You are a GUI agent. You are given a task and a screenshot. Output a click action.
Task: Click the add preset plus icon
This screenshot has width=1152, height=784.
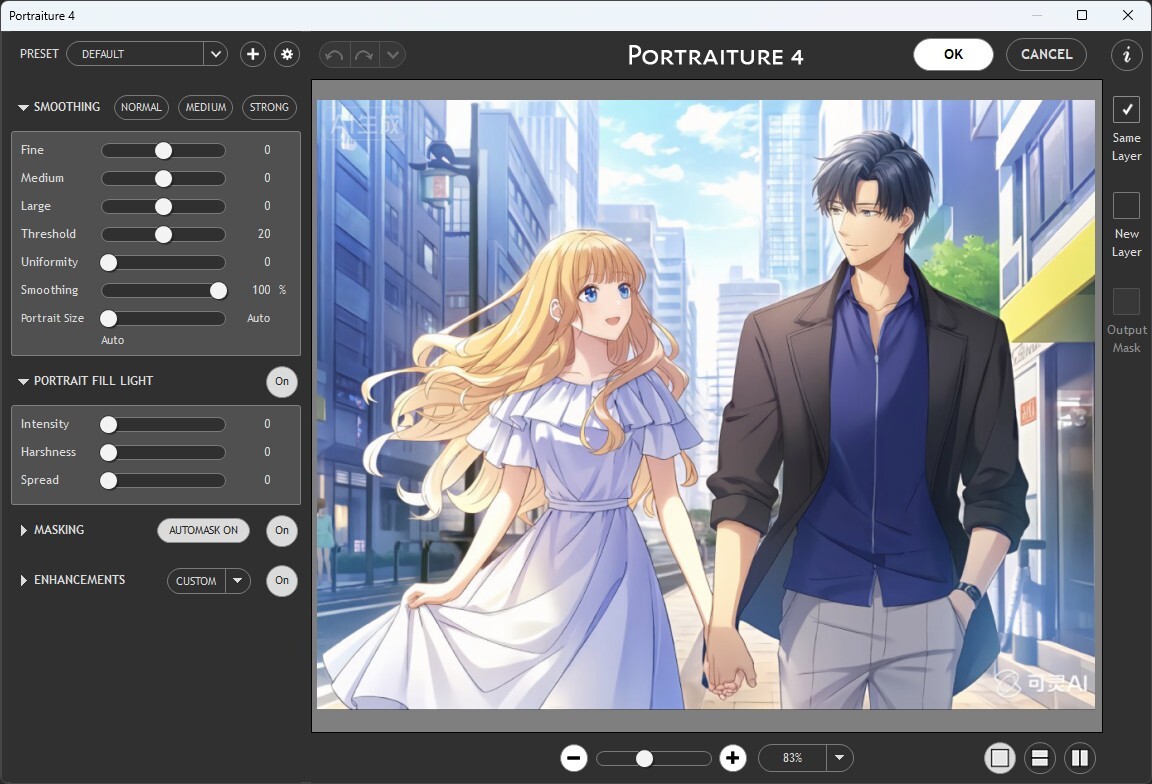pyautogui.click(x=253, y=54)
